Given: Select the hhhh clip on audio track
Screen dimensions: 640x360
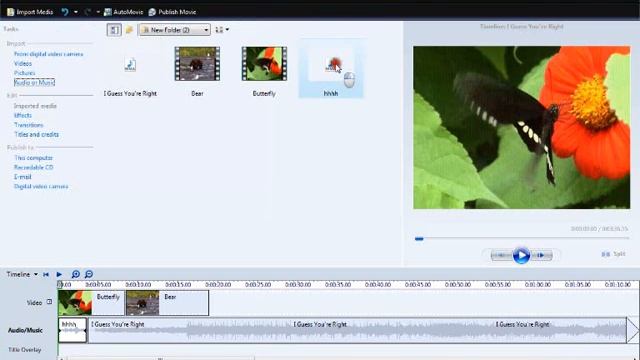Looking at the screenshot, I should [x=72, y=330].
